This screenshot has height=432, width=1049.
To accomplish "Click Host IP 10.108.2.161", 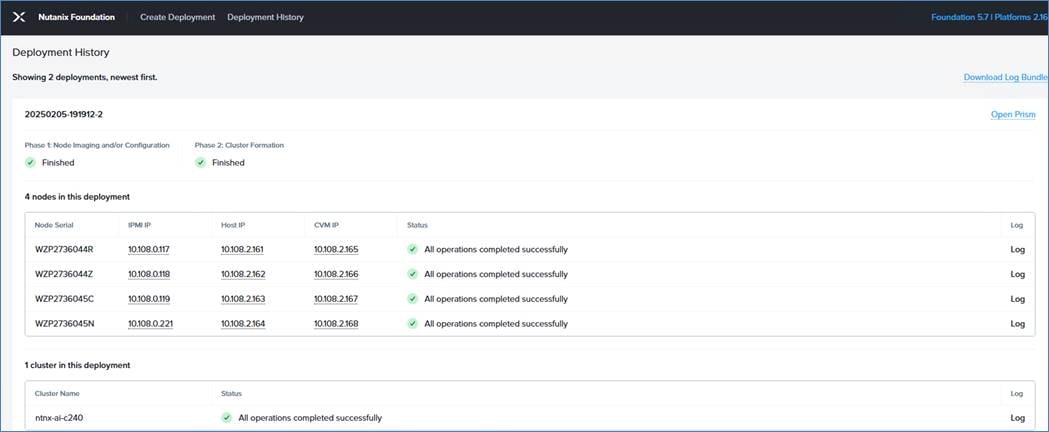I will click(243, 250).
